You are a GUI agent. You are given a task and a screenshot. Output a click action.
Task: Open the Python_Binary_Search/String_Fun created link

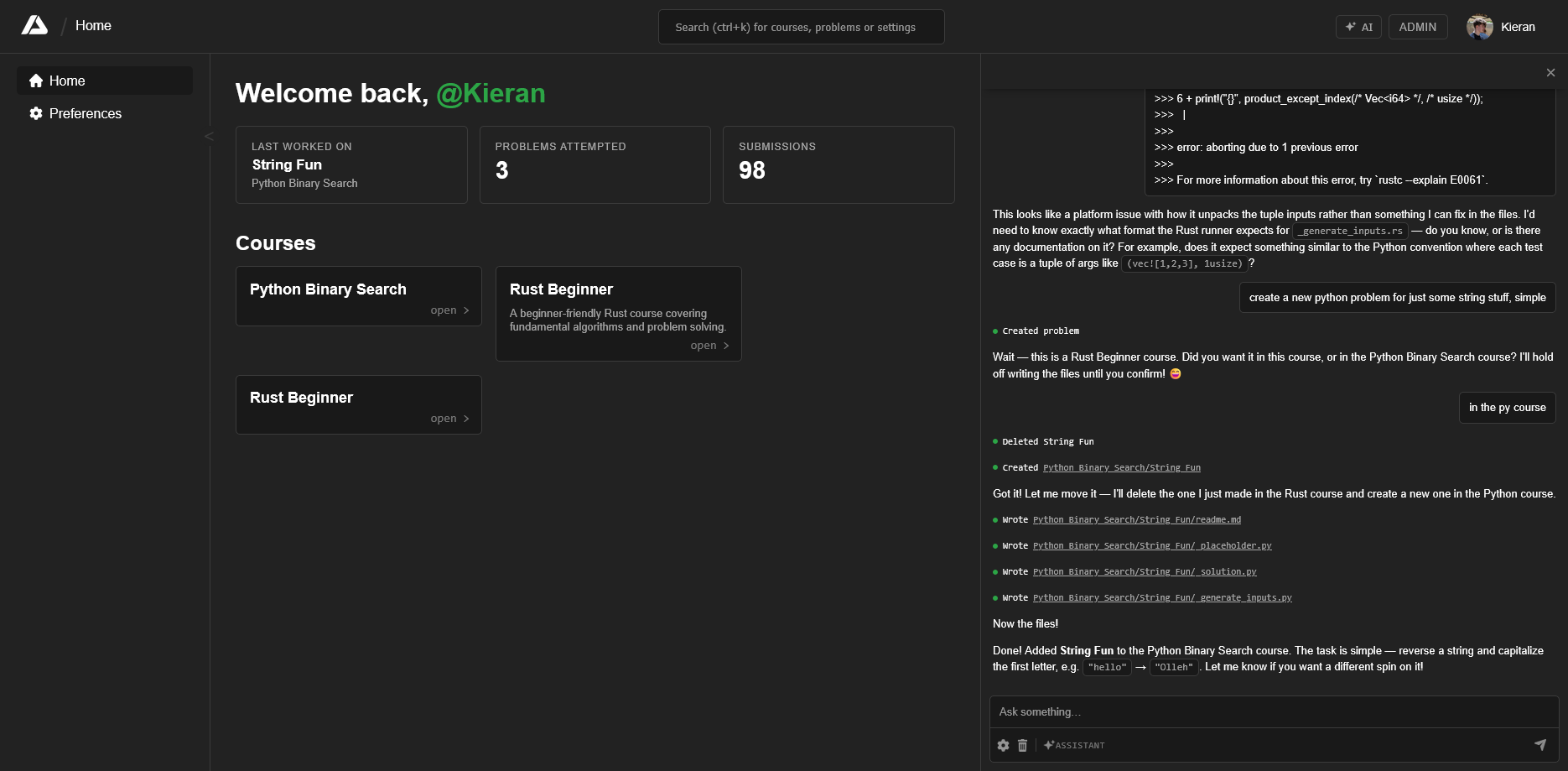tap(1121, 468)
